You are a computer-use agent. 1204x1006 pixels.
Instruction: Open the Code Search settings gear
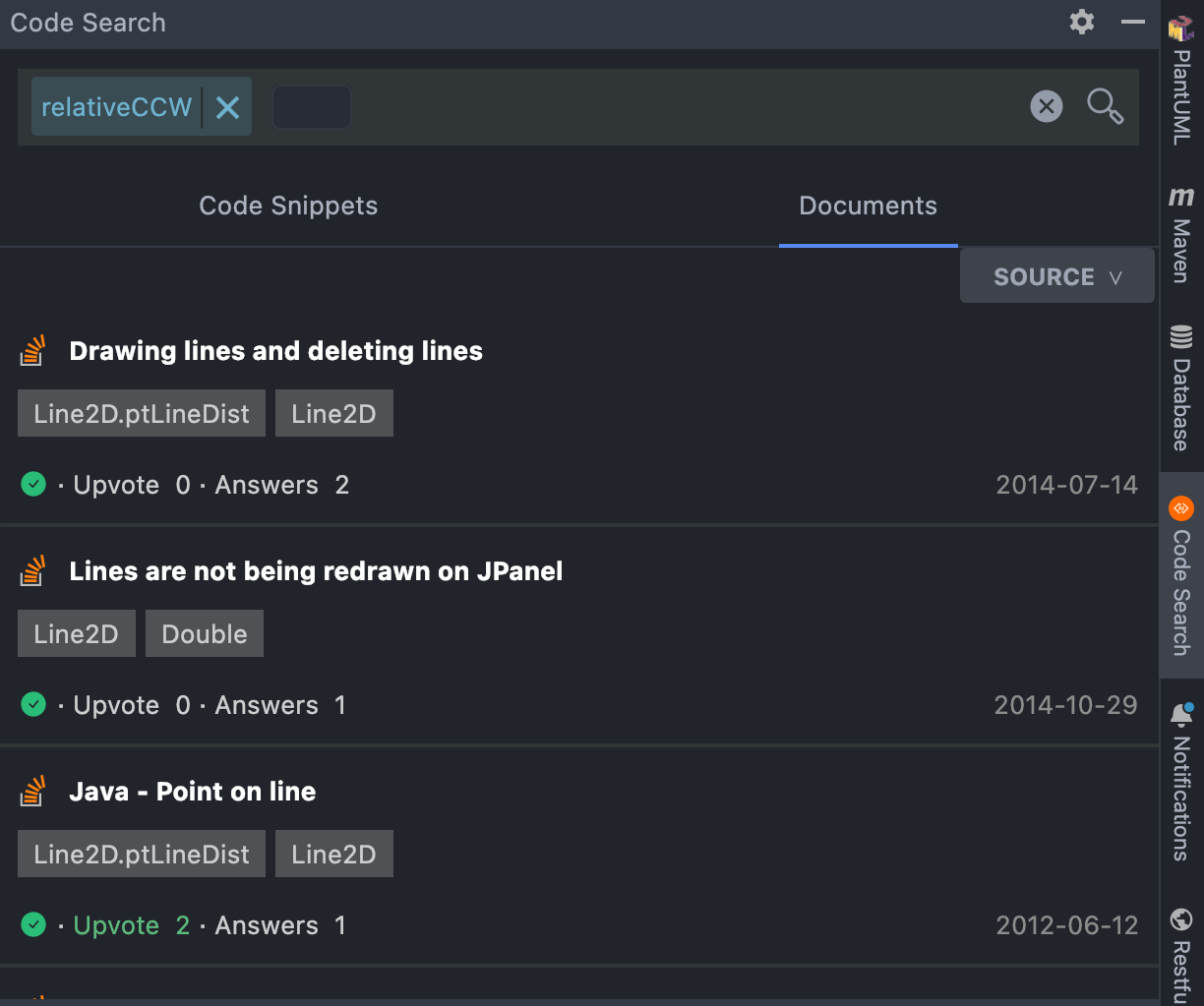click(1082, 22)
